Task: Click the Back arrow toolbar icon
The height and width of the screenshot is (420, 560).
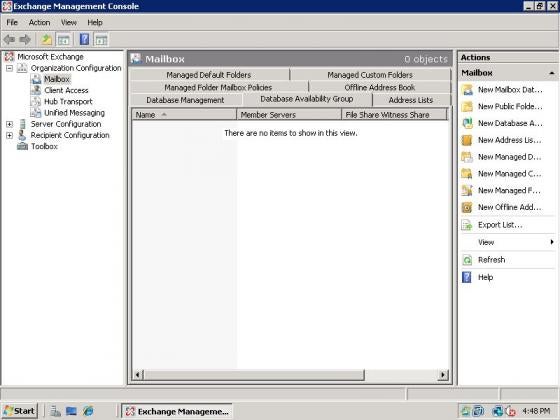Action: coord(9,40)
